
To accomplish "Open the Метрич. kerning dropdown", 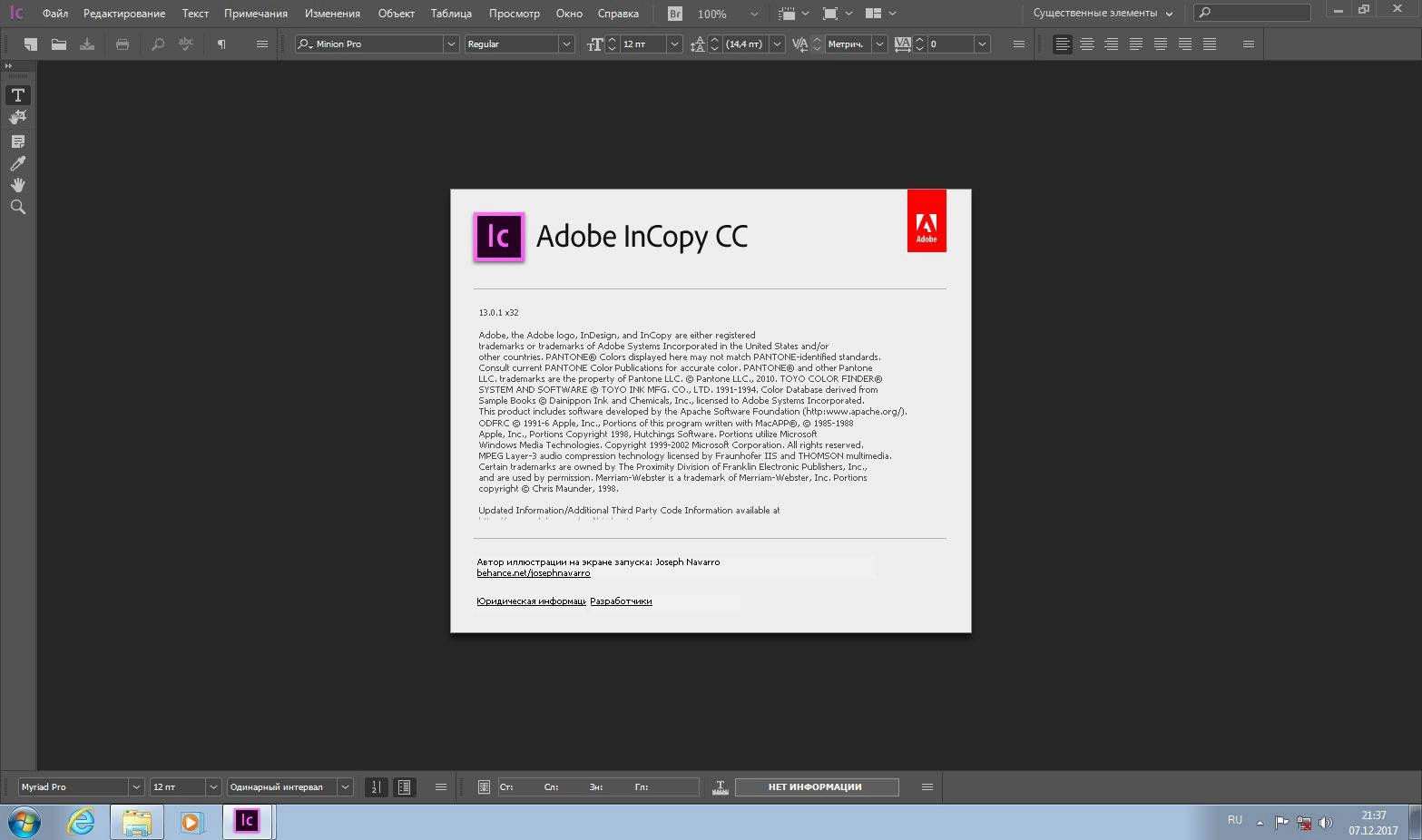I will [879, 44].
